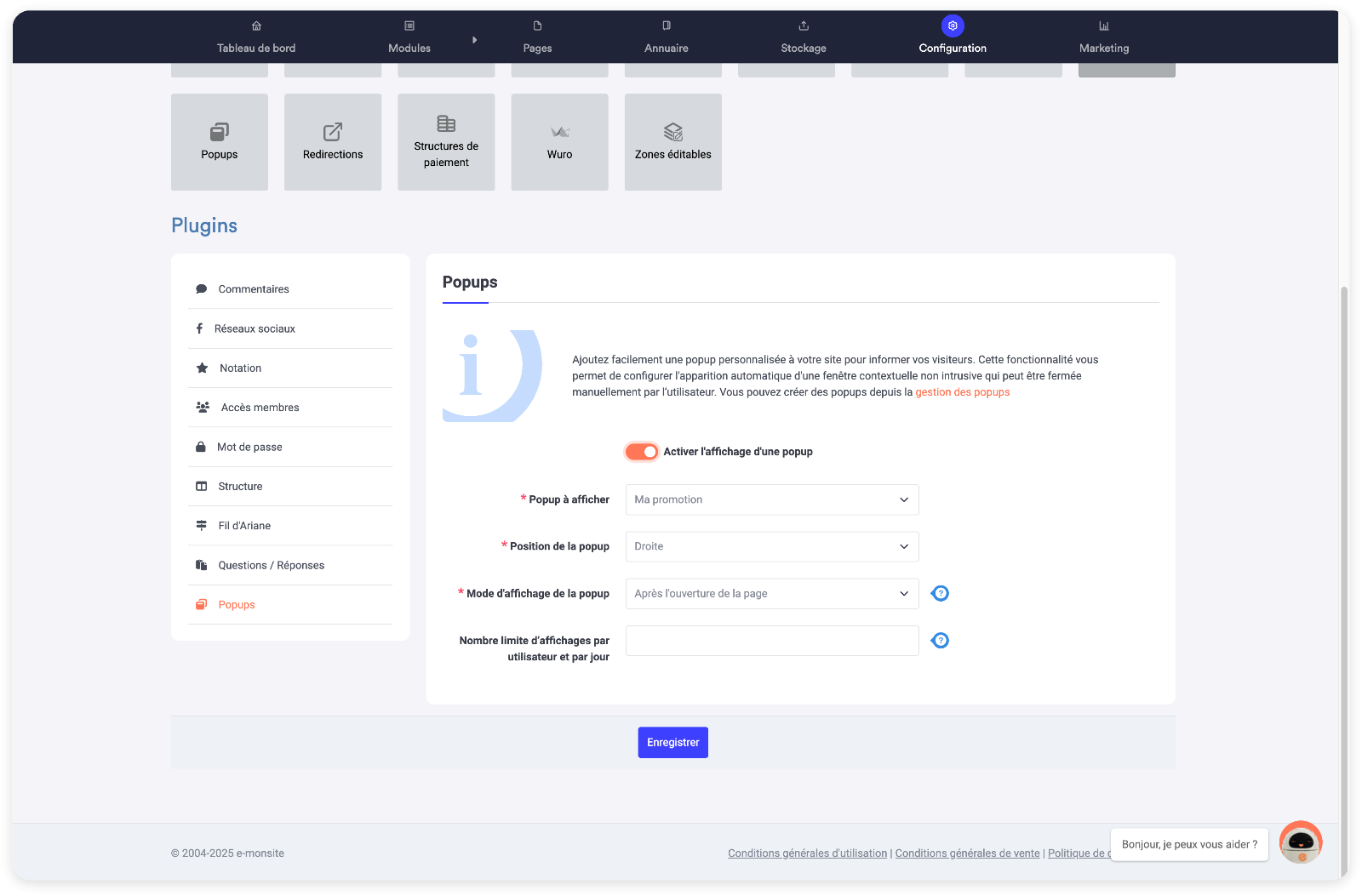Click the Commentaires speech bubble icon
Image resolution: width=1362 pixels, height=896 pixels.
click(x=202, y=289)
